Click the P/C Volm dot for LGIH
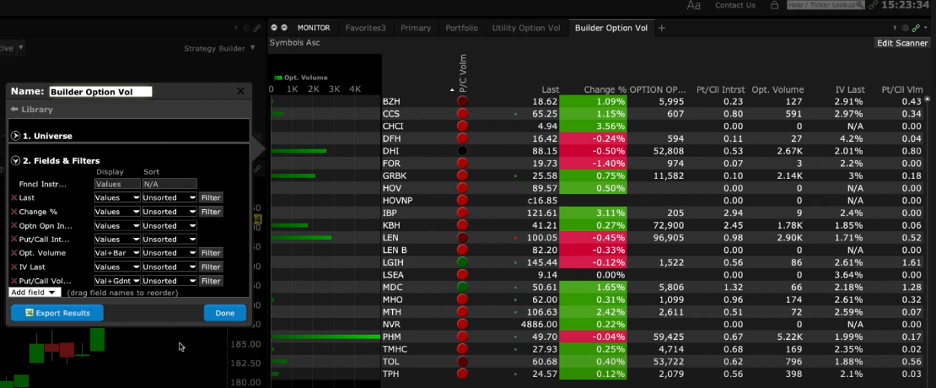This screenshot has height=388, width=936. [462, 263]
